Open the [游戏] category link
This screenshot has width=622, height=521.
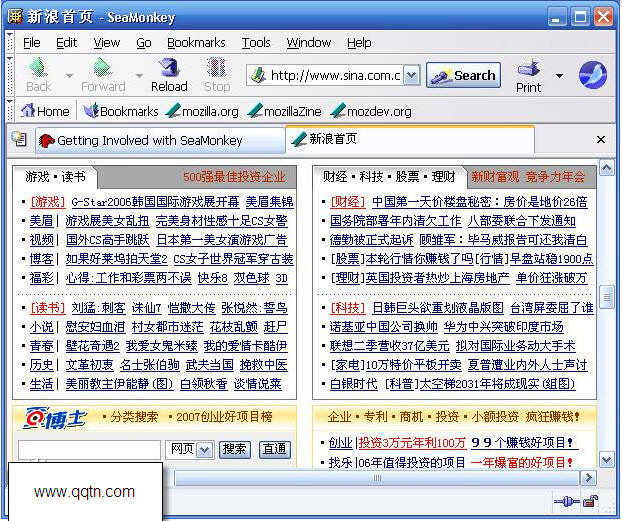(48, 202)
